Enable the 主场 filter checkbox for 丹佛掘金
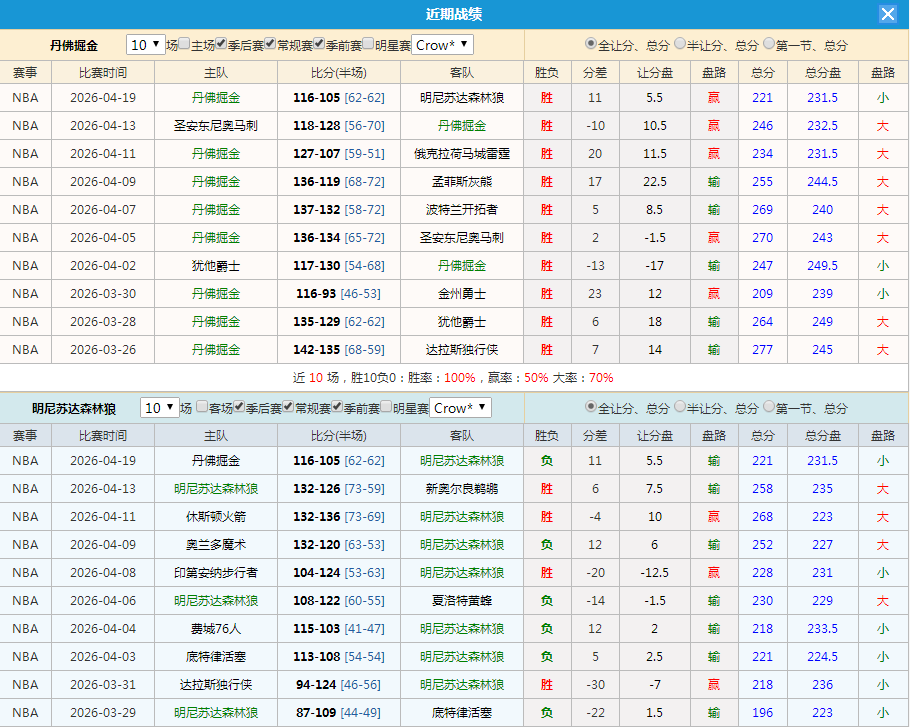The image size is (910, 727). pyautogui.click(x=183, y=44)
